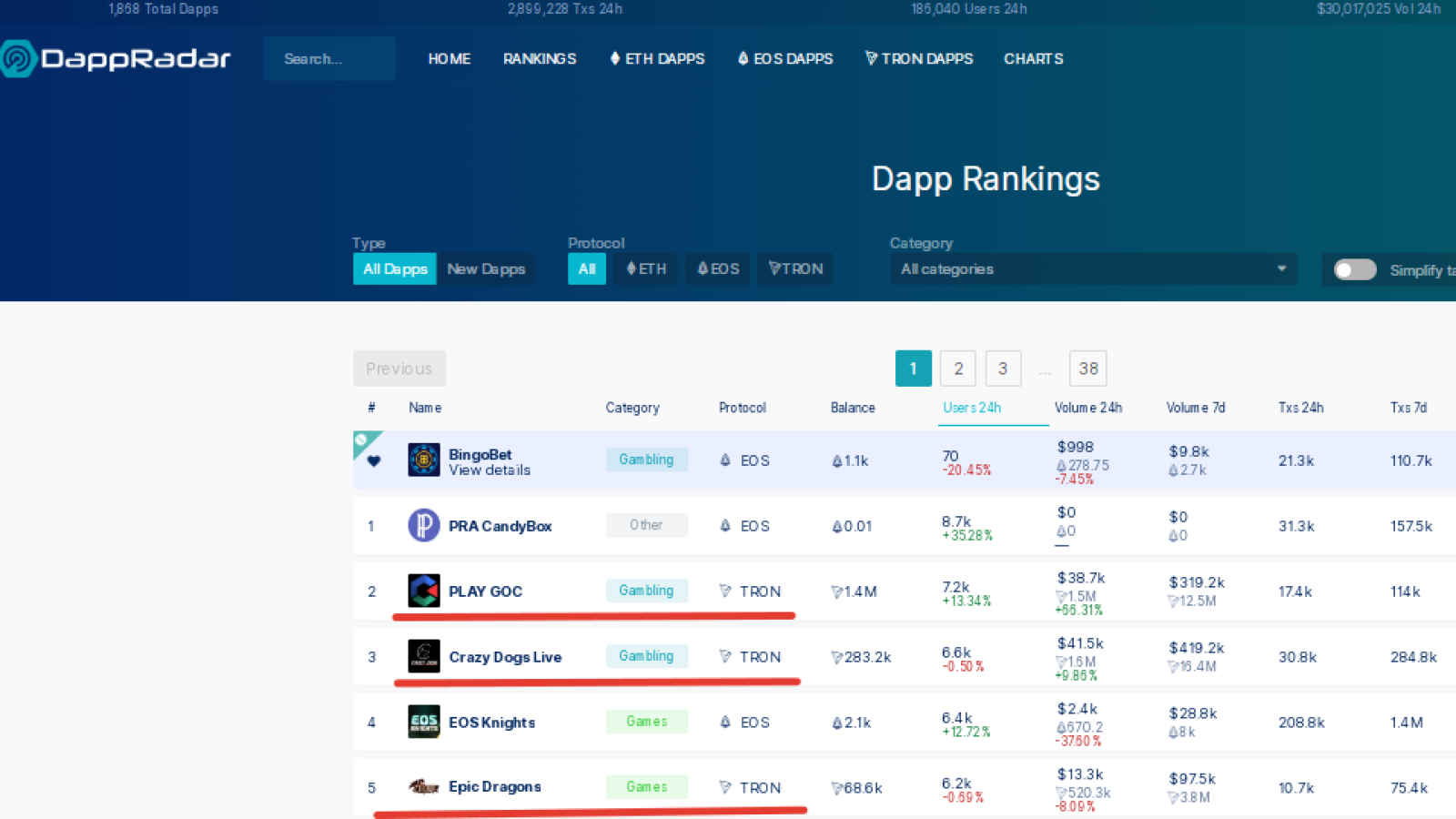Image resolution: width=1456 pixels, height=819 pixels.
Task: Click the TRON protocol icon in Epic Dragons row
Action: point(725,788)
